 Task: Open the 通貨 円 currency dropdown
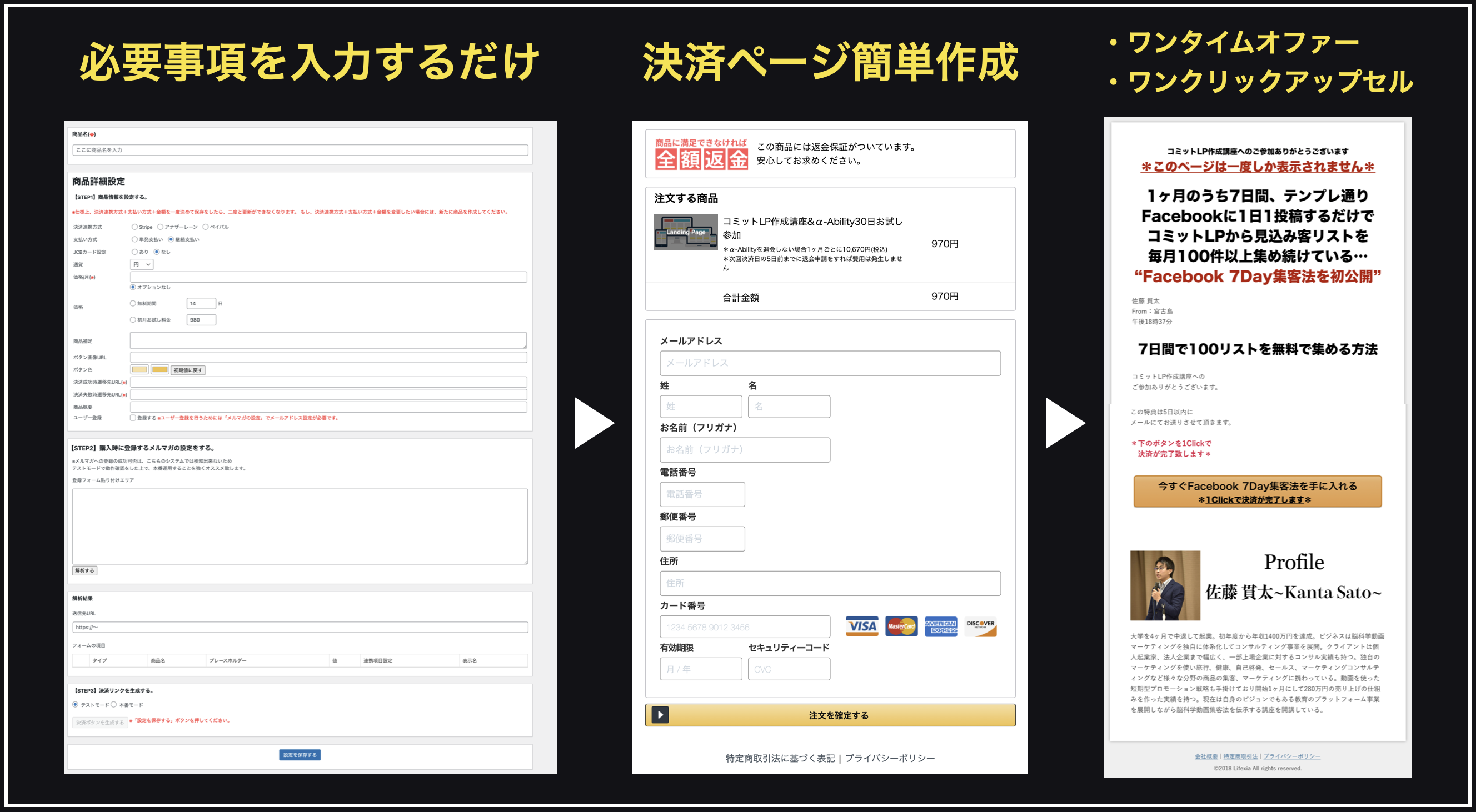(x=142, y=264)
